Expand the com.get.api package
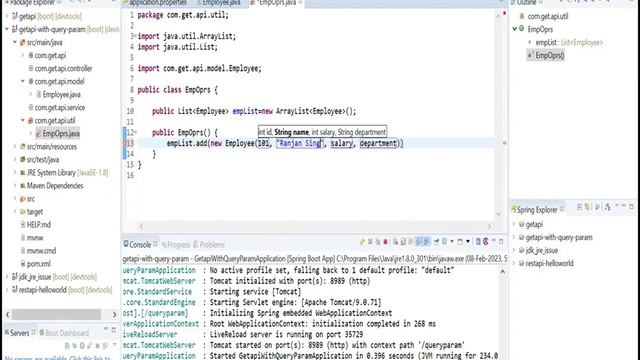The image size is (640, 360). pos(23,55)
